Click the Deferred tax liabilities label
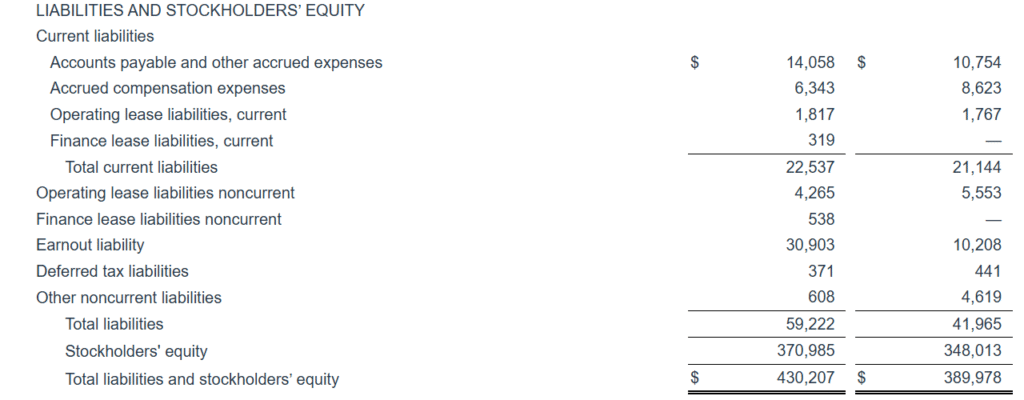This screenshot has height=400, width=1024. (x=112, y=271)
